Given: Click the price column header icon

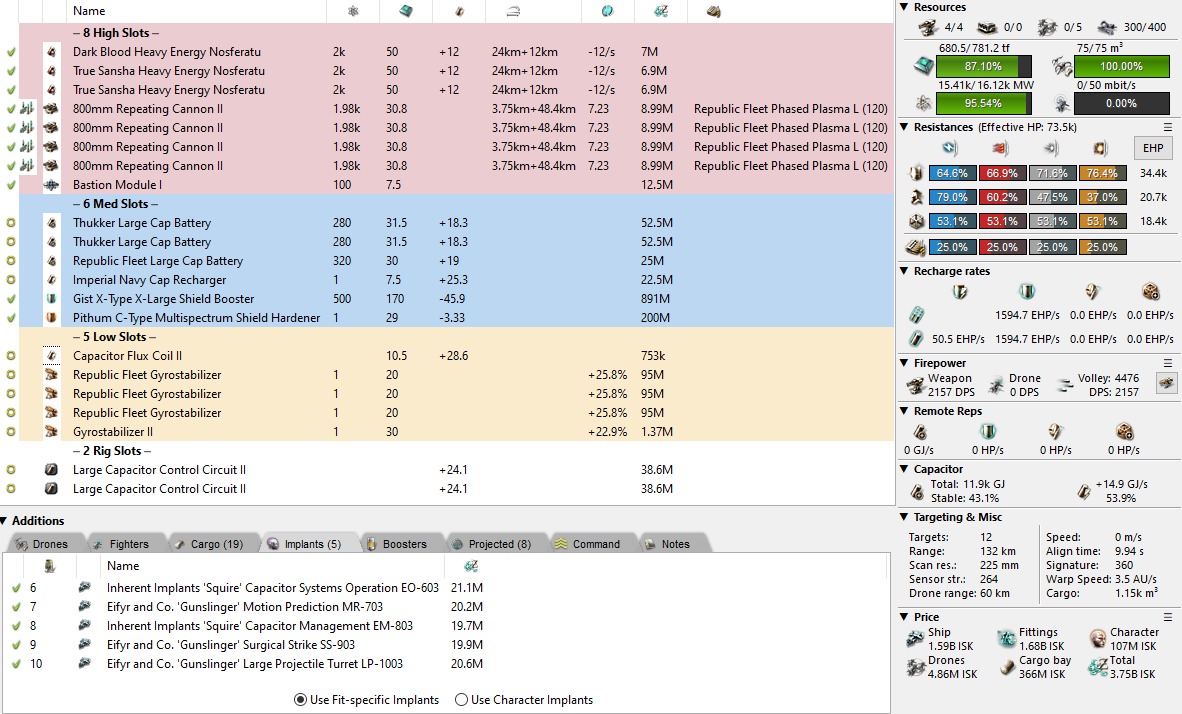Looking at the screenshot, I should click(x=660, y=11).
